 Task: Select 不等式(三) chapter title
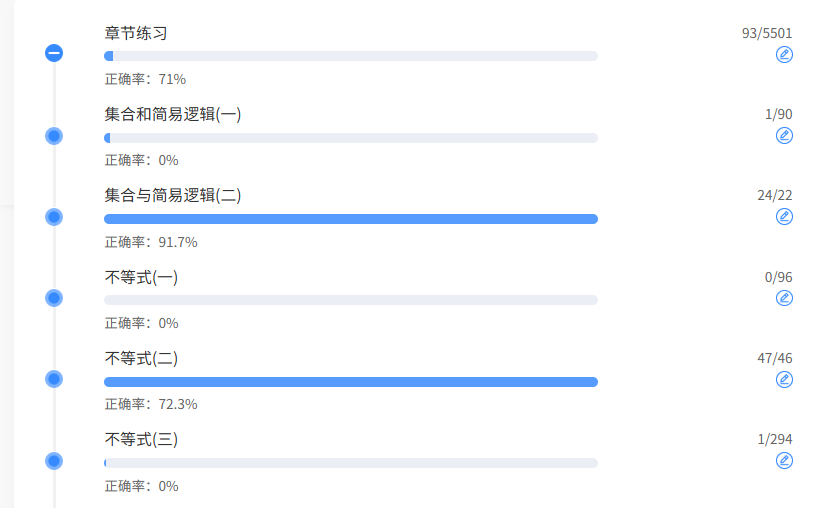(x=141, y=440)
